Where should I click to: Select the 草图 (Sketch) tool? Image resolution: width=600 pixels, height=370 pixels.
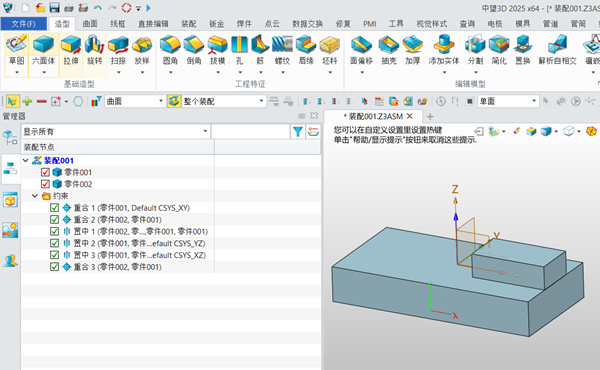(x=16, y=50)
